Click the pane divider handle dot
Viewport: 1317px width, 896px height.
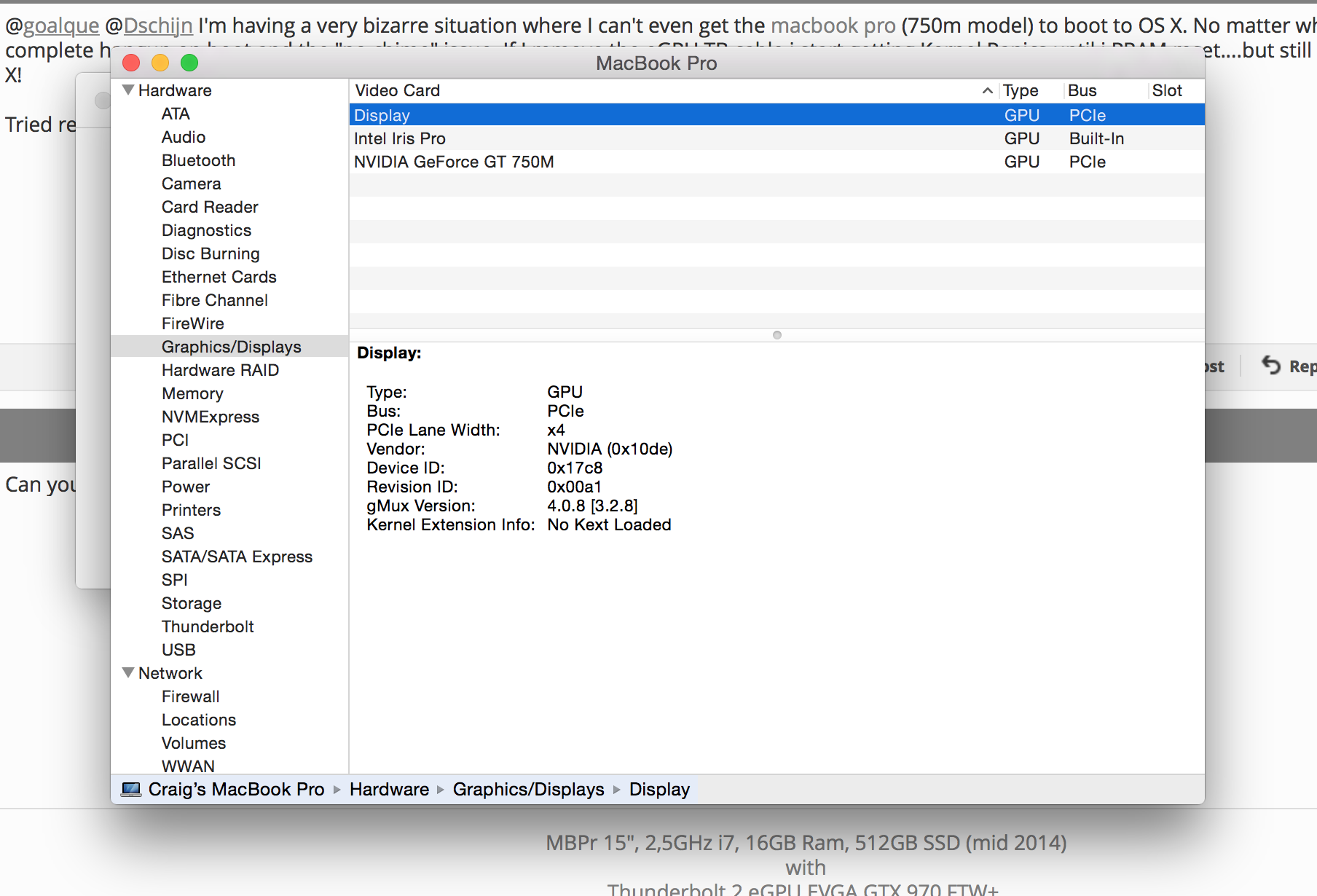[777, 335]
